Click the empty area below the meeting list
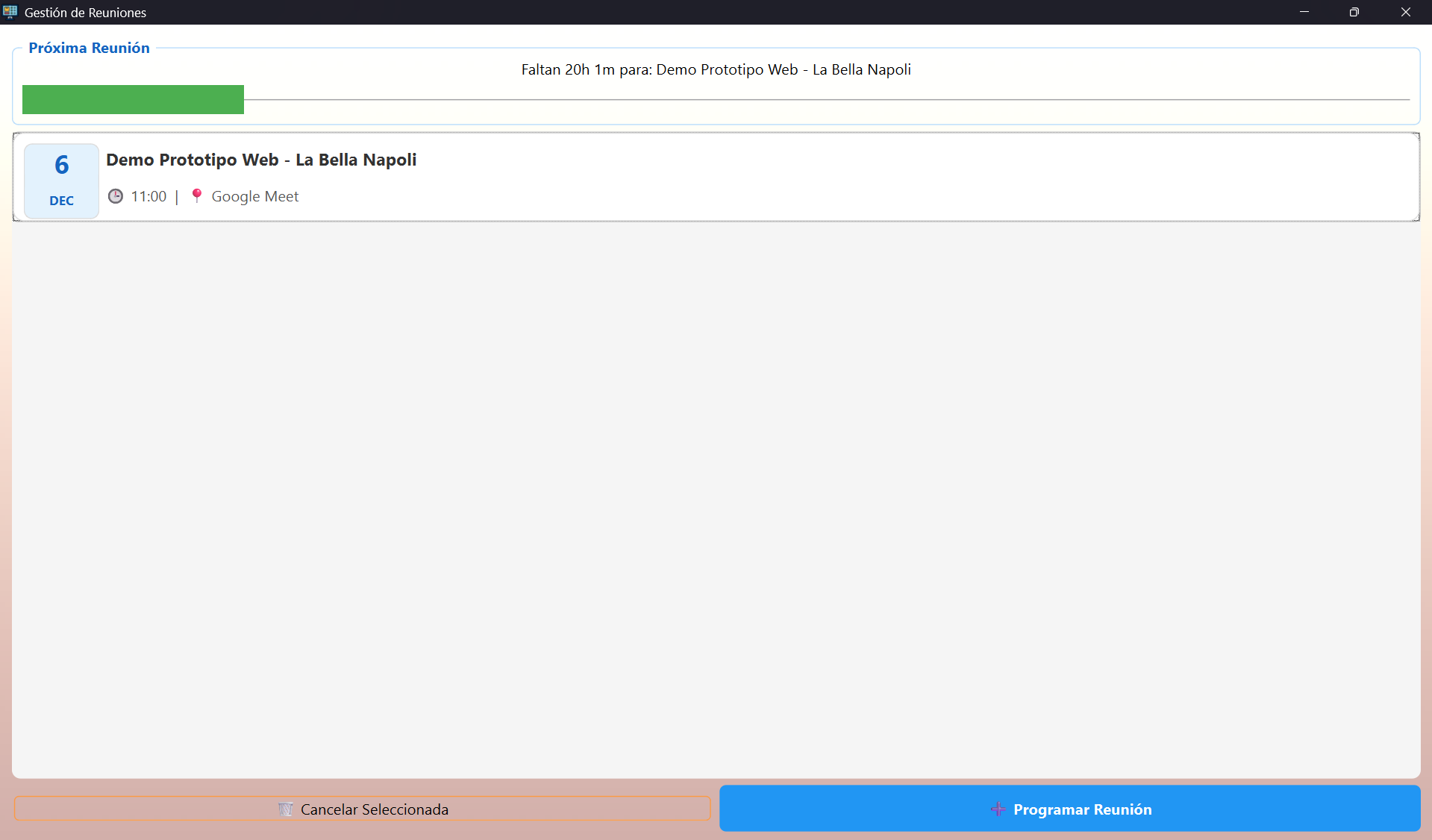Image resolution: width=1432 pixels, height=840 pixels. 716,500
